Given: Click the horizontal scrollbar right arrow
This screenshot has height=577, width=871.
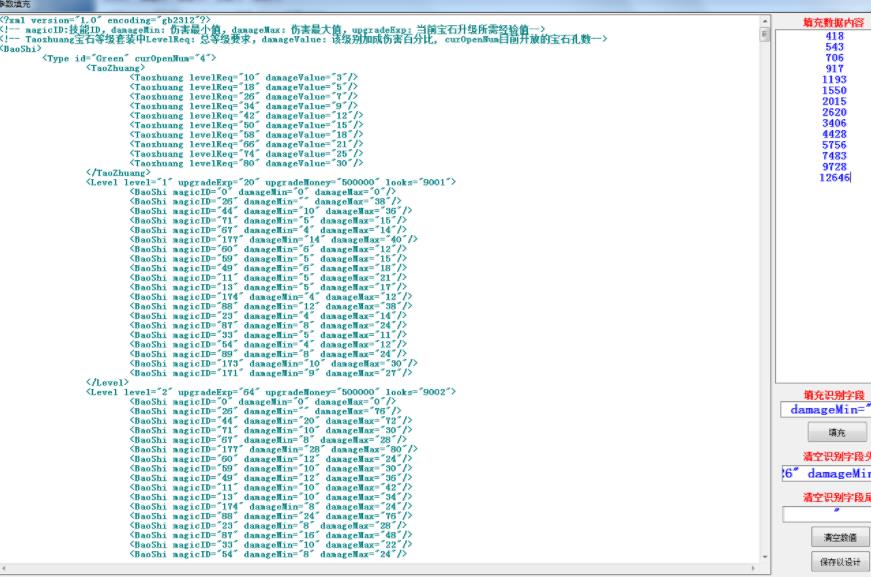Looking at the screenshot, I should (x=754, y=568).
